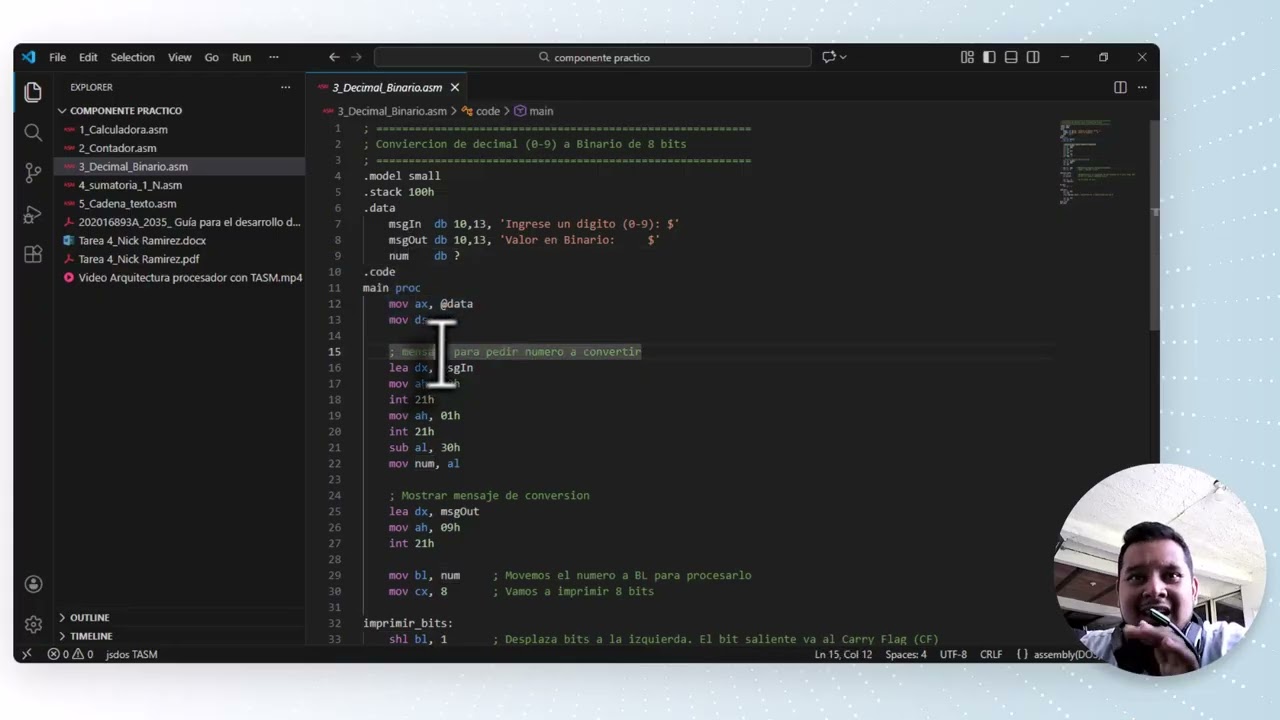
Task: Open the Accounts menu icon
Action: [33, 584]
